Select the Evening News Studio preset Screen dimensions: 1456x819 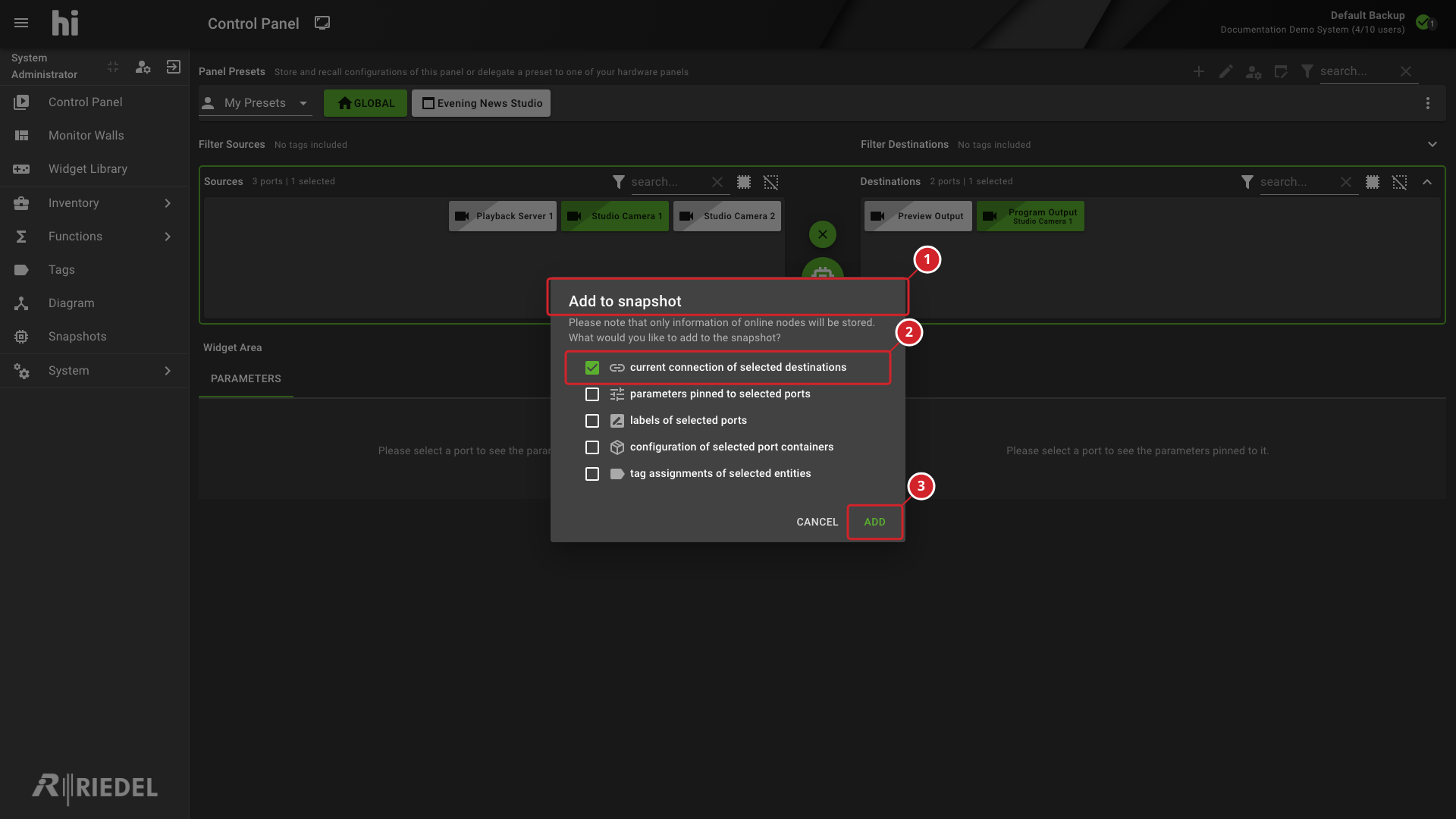coord(482,103)
